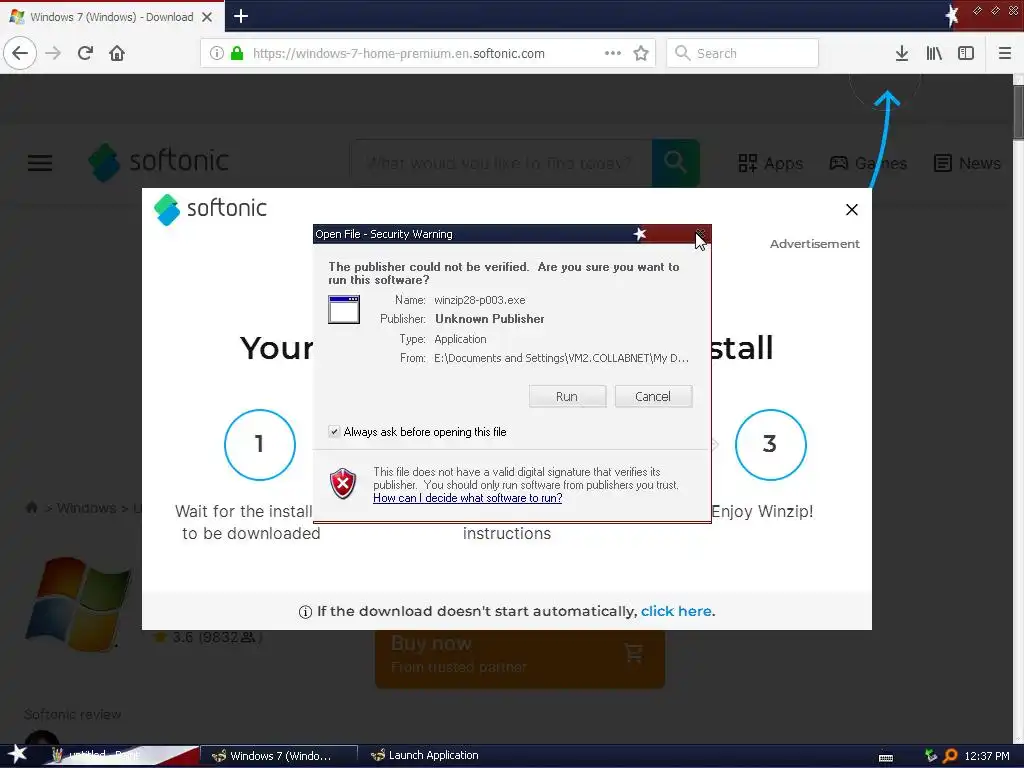
Task: Open page actions three-dot menu
Action: coord(613,53)
